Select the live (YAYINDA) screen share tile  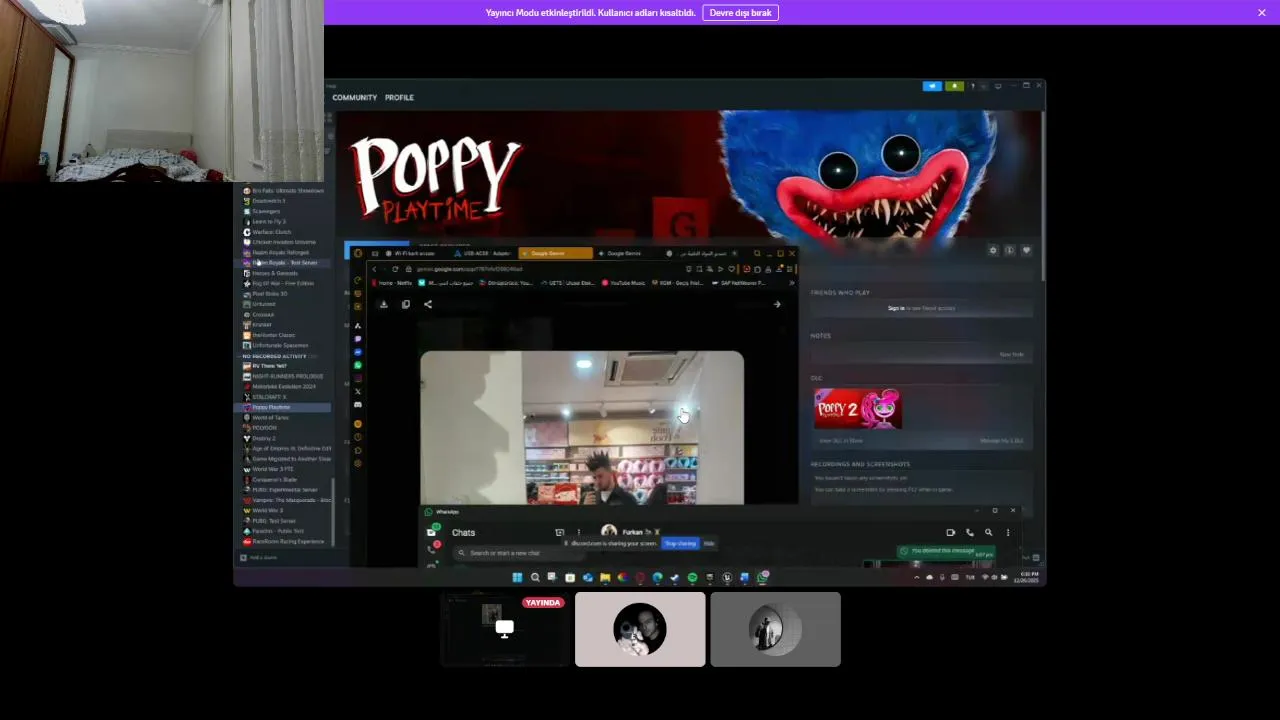coord(505,629)
